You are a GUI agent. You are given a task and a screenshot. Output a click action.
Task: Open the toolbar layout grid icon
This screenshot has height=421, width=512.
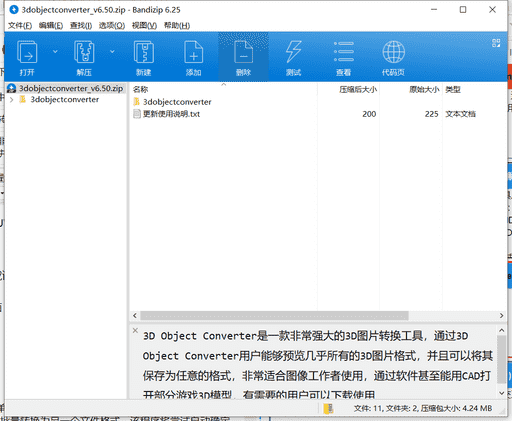pyautogui.click(x=496, y=43)
